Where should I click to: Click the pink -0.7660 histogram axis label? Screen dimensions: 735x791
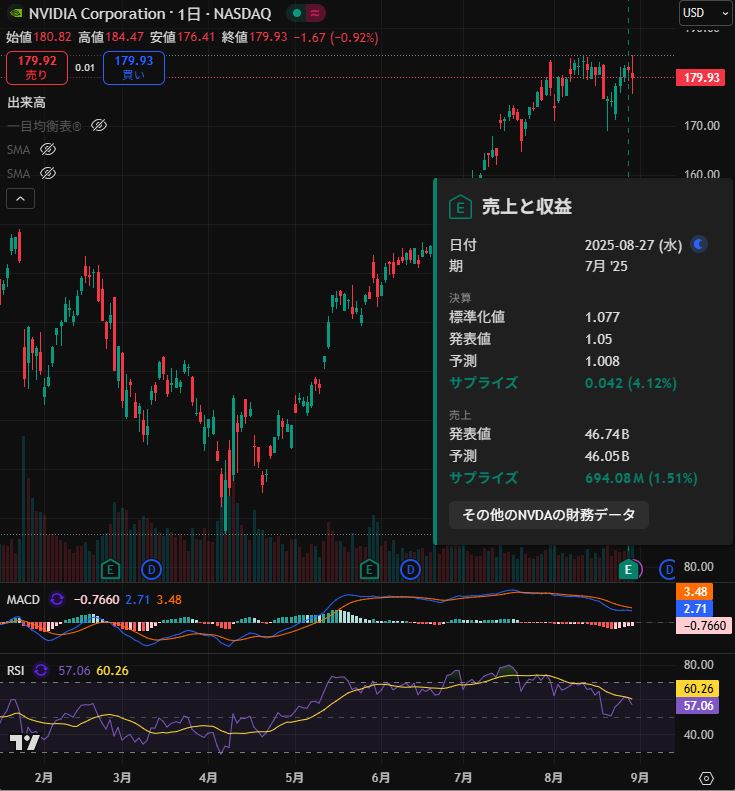pyautogui.click(x=704, y=626)
